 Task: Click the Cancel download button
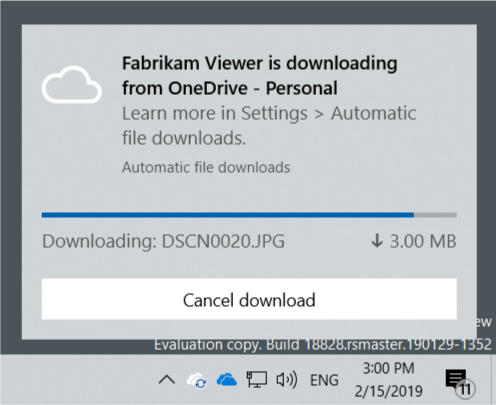[249, 299]
